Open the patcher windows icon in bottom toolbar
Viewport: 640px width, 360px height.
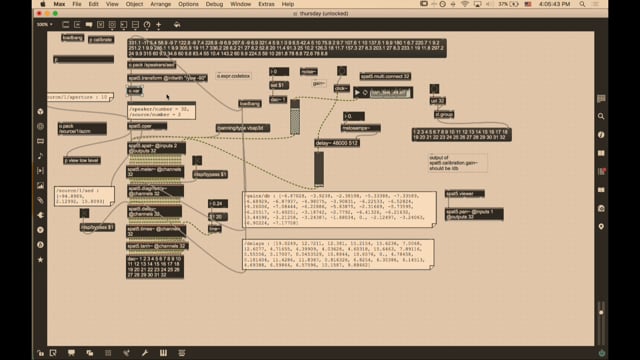click(90, 353)
